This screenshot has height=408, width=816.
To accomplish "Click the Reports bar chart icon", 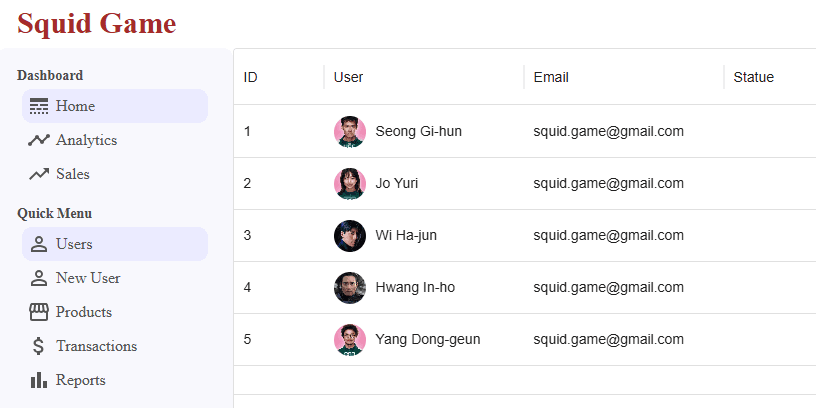I will (39, 380).
